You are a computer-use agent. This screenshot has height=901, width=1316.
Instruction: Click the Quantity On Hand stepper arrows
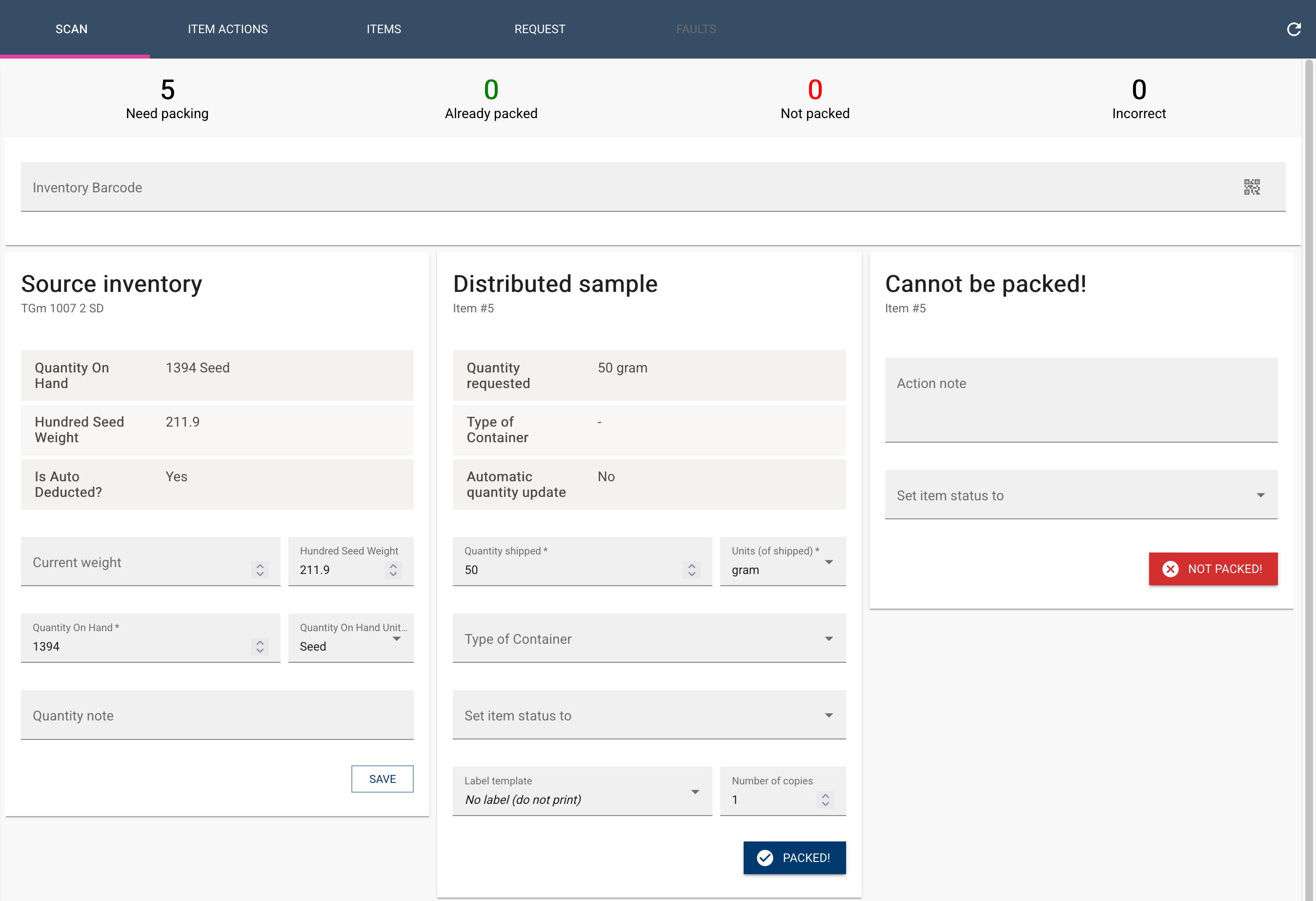pyautogui.click(x=260, y=646)
